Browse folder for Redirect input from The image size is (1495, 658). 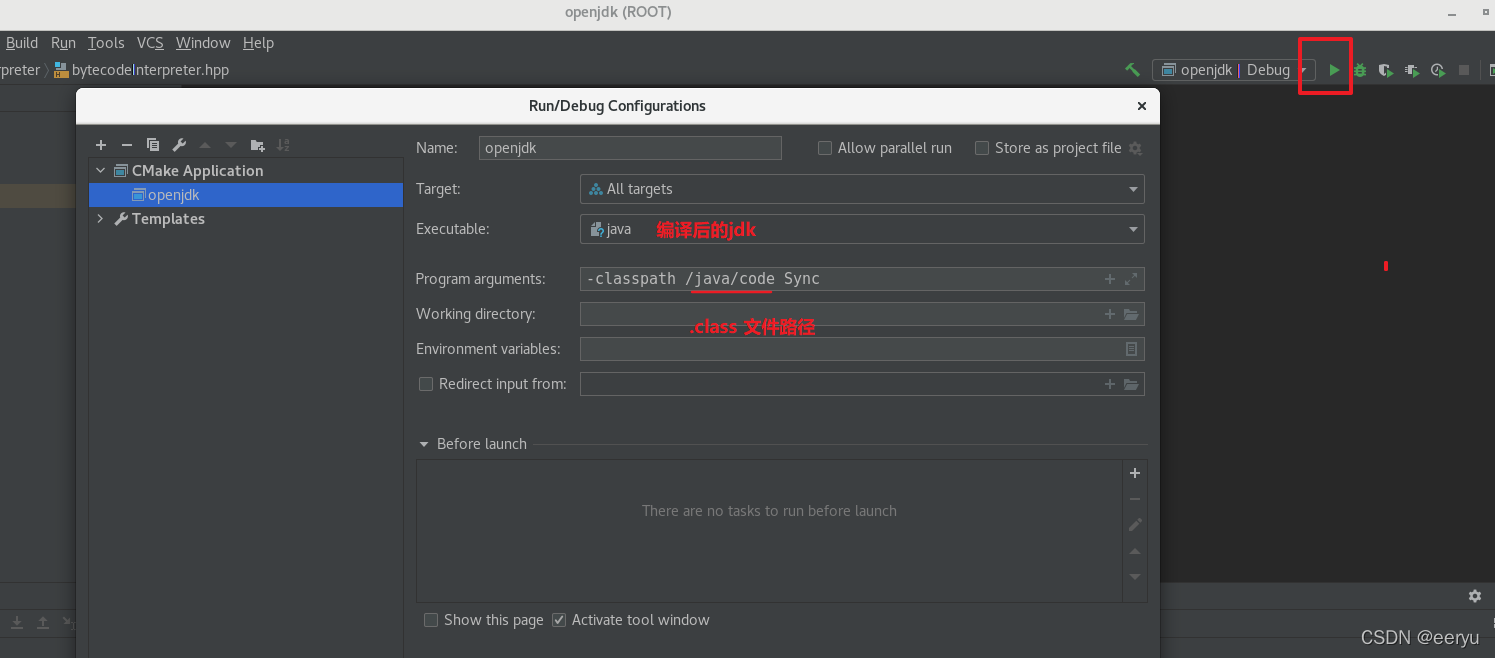click(x=1131, y=384)
